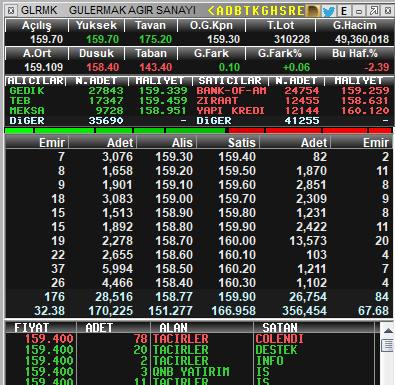This screenshot has width=395, height=385.
Task: Click the Satis price 160.00
Action: [x=237, y=241]
